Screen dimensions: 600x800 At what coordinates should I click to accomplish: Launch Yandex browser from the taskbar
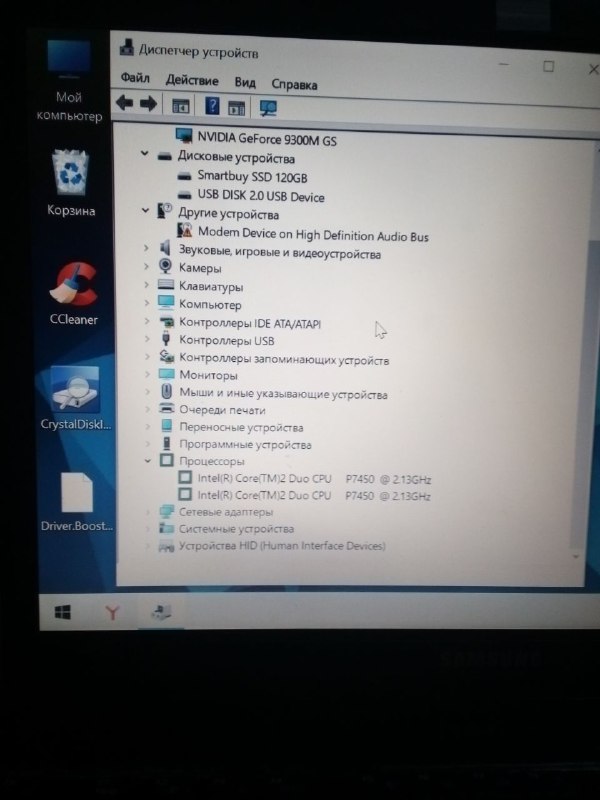pos(112,612)
